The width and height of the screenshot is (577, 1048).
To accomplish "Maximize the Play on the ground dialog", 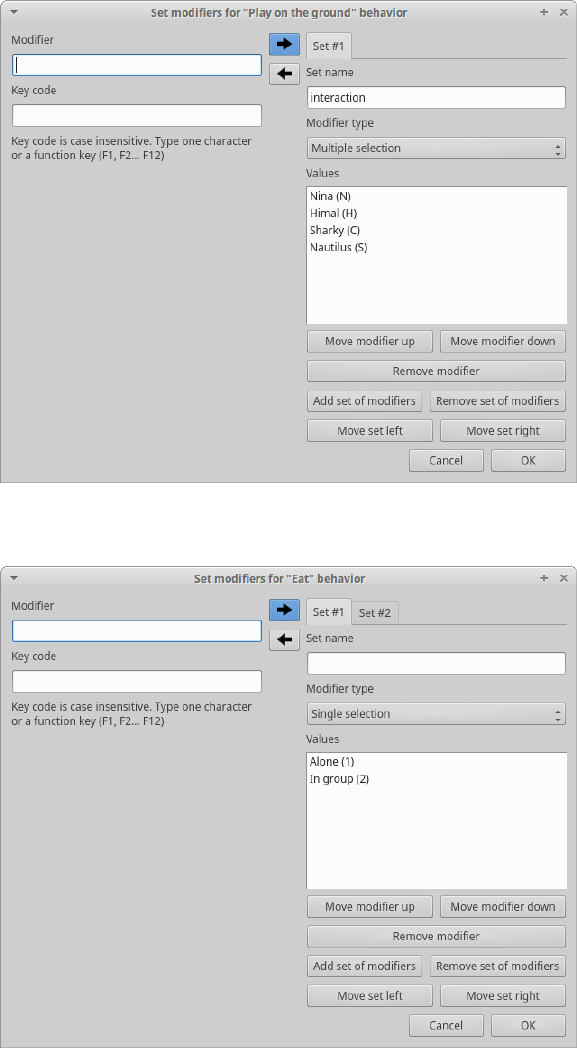I will (x=544, y=12).
